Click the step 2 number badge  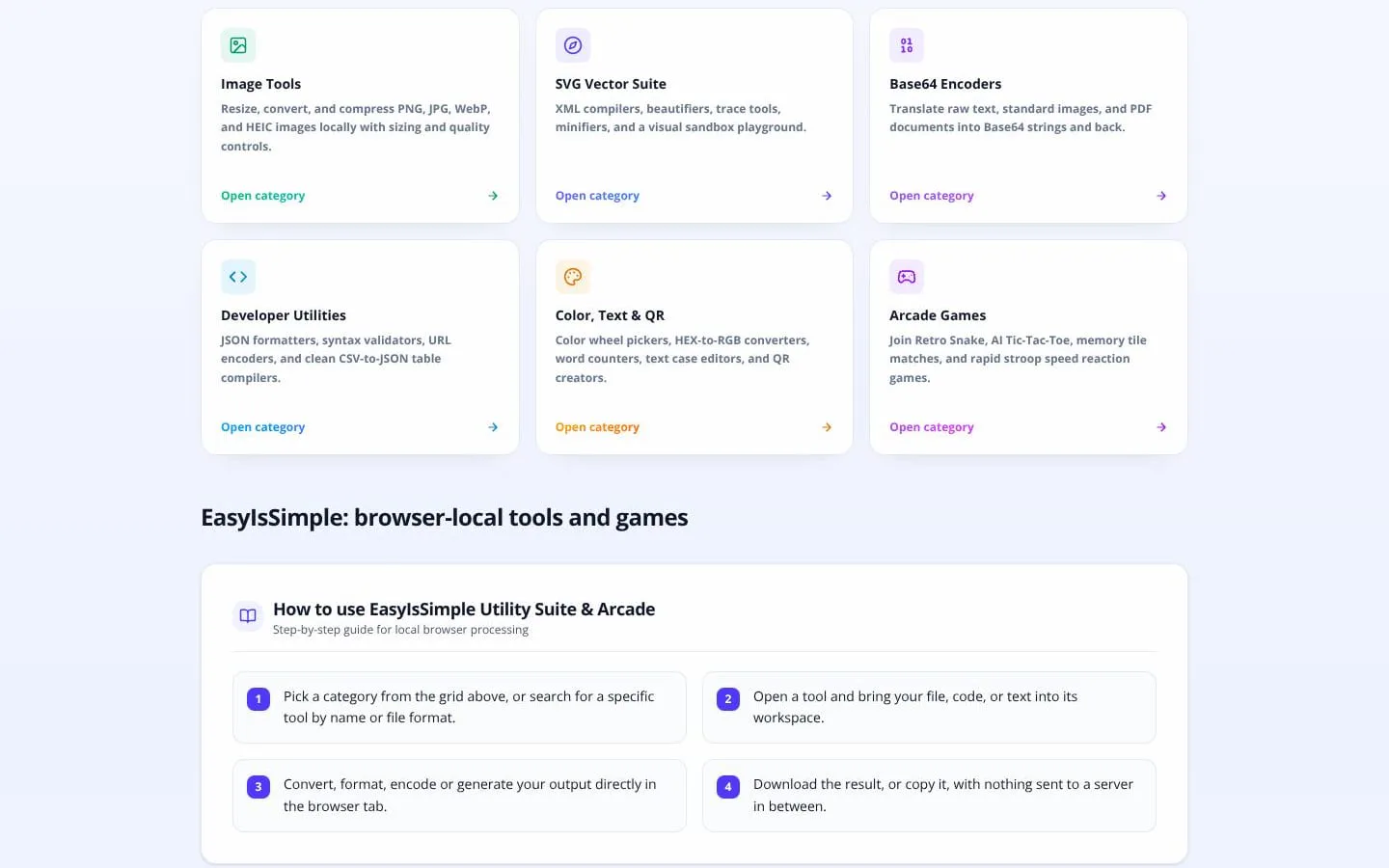(728, 699)
